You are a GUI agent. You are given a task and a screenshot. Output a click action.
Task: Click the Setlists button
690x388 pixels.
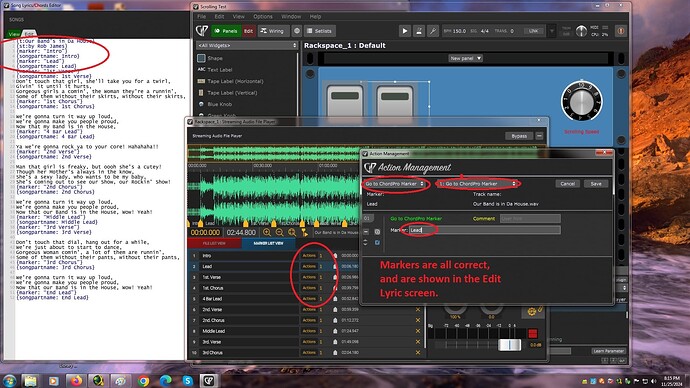tap(319, 31)
